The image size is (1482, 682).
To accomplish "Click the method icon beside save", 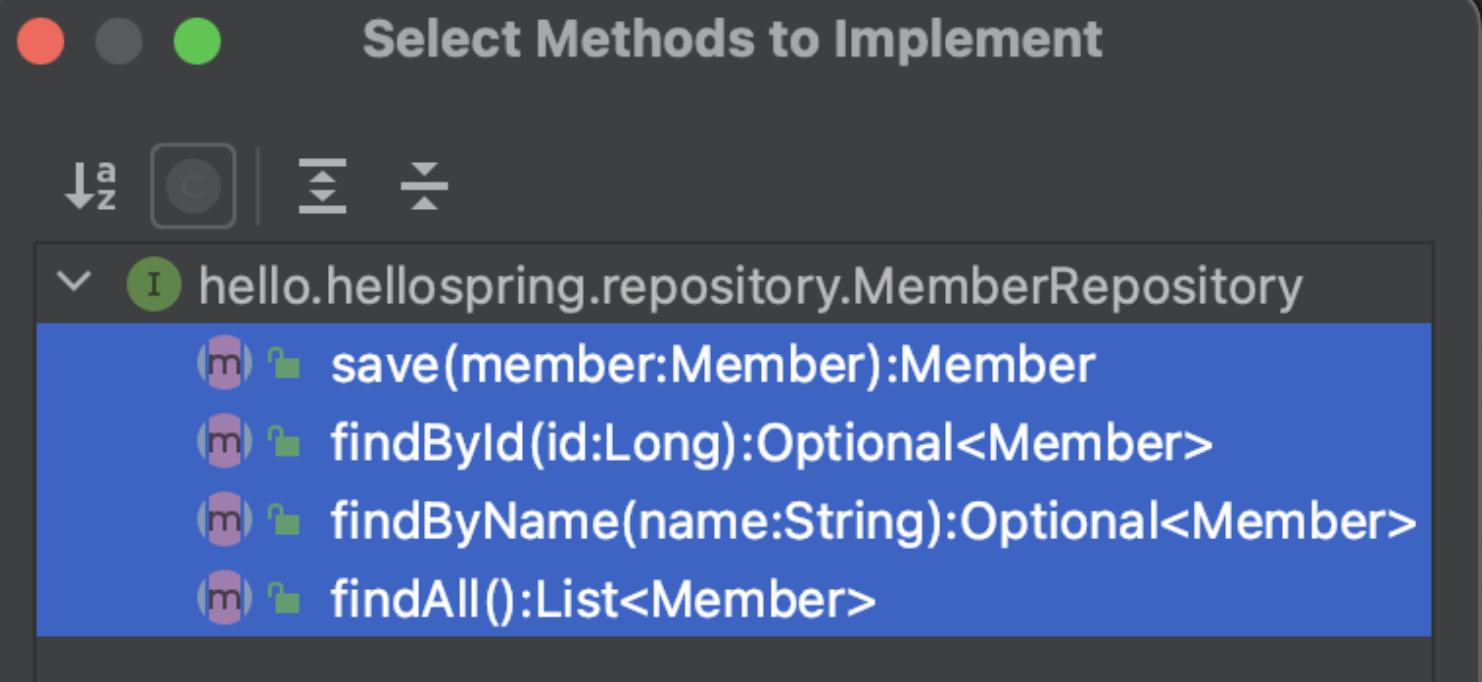I will coord(223,364).
